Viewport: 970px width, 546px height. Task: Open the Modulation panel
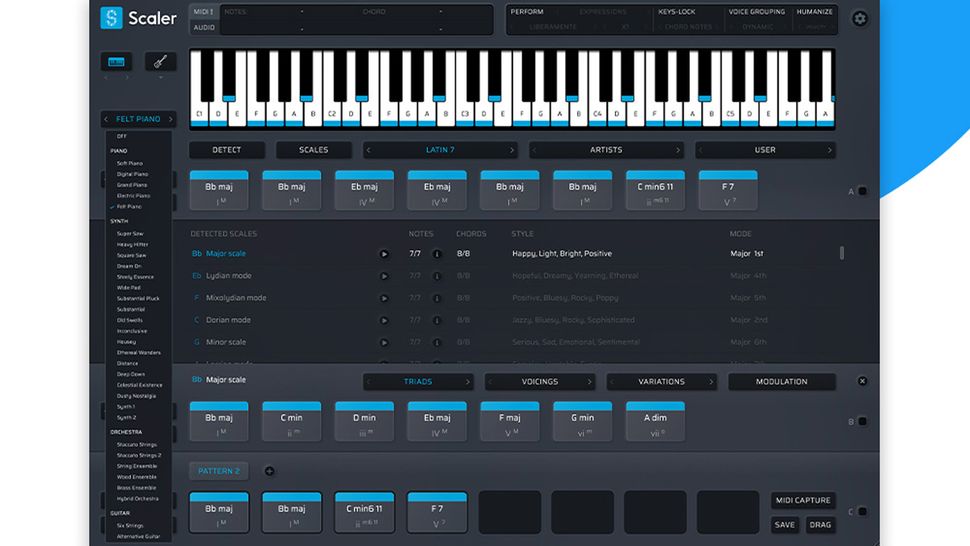coord(781,382)
